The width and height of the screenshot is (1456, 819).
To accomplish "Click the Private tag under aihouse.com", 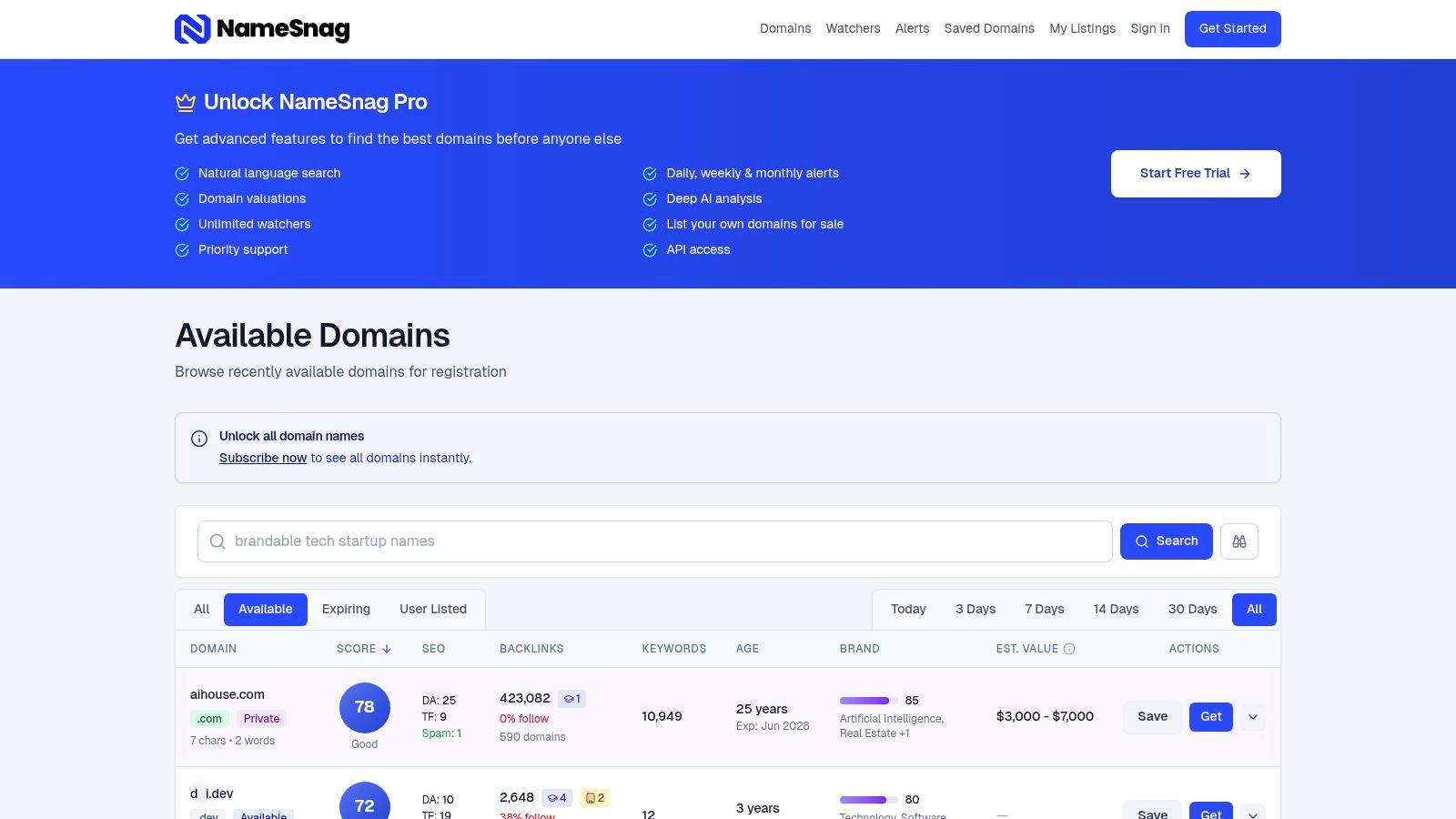I will (x=261, y=719).
